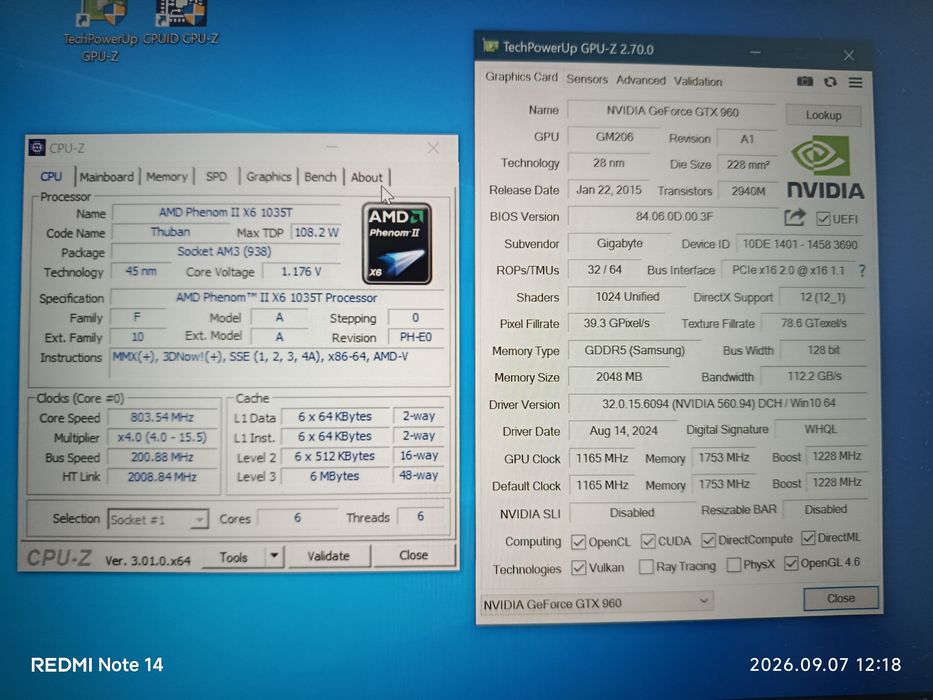Screen dimensions: 933x700
Task: Toggle the Vulkan checkbox
Action: tap(578, 567)
